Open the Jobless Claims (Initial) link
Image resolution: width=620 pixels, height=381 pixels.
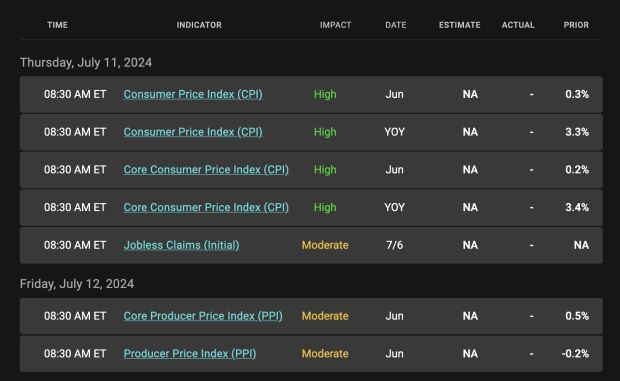click(x=181, y=245)
